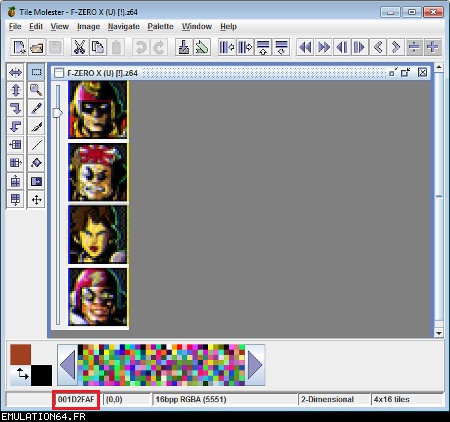Image resolution: width=450 pixels, height=422 pixels.
Task: Open the Palette menu
Action: point(160,26)
